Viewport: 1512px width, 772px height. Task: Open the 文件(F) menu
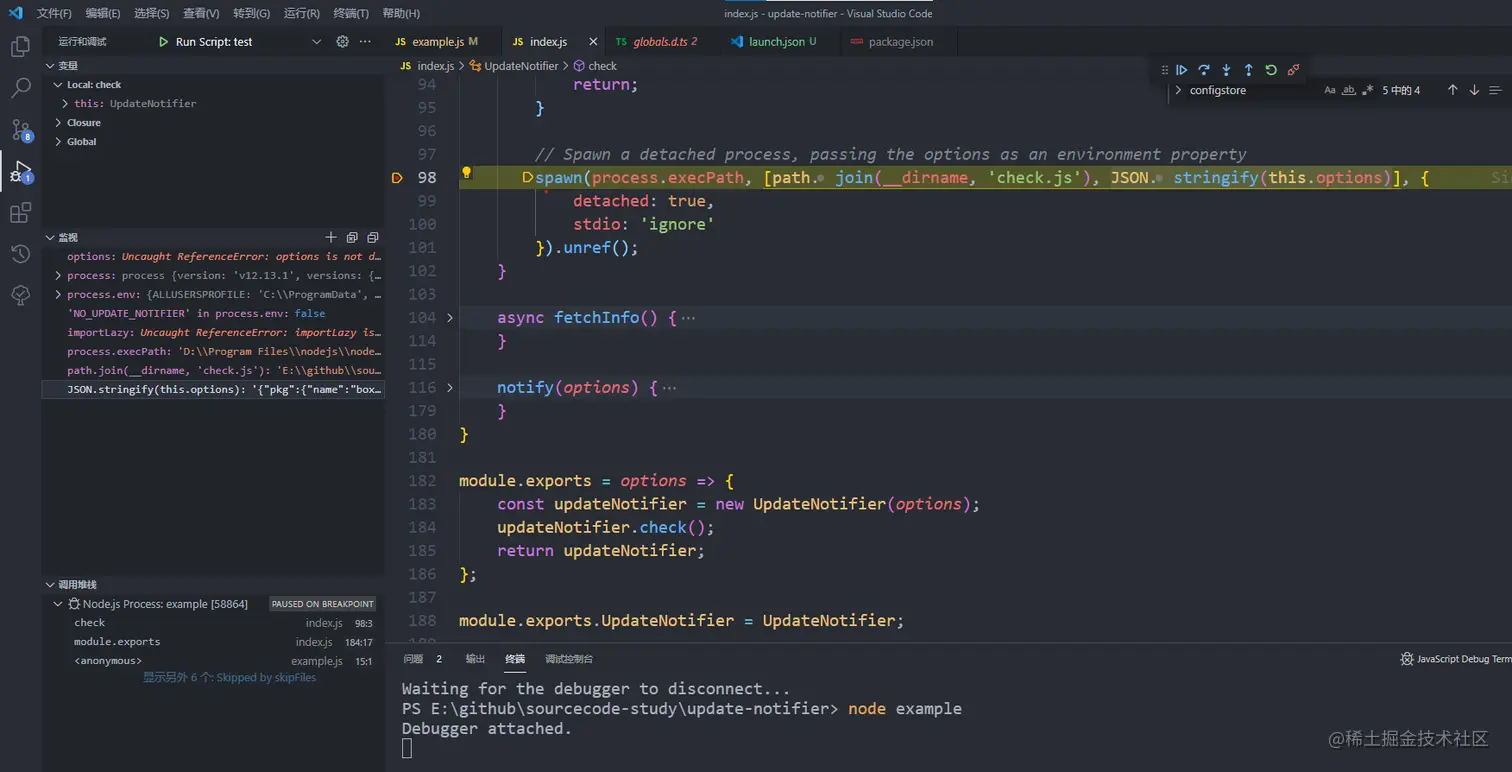[54, 13]
